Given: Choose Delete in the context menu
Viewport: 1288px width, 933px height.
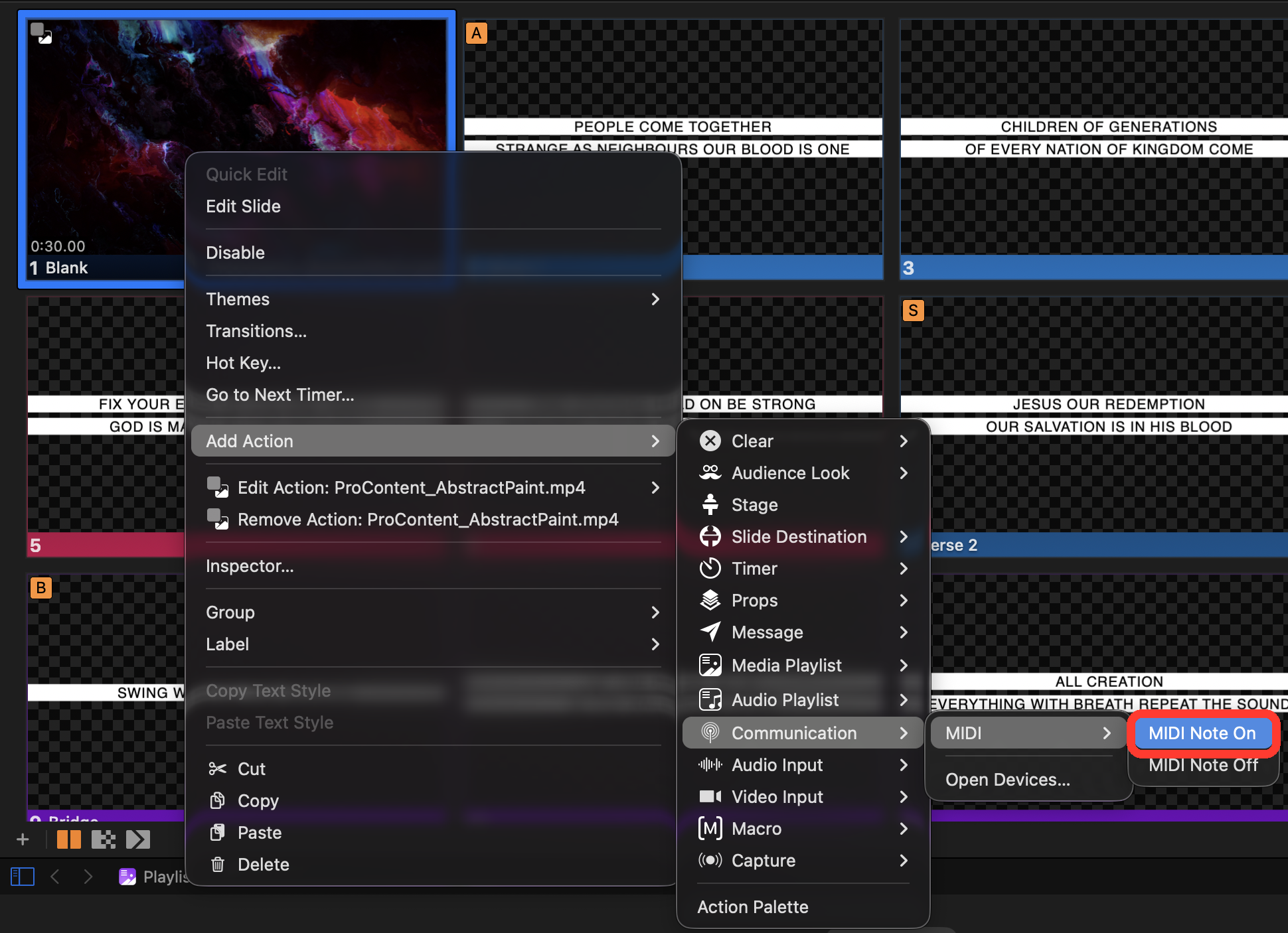Looking at the screenshot, I should 433,865.
